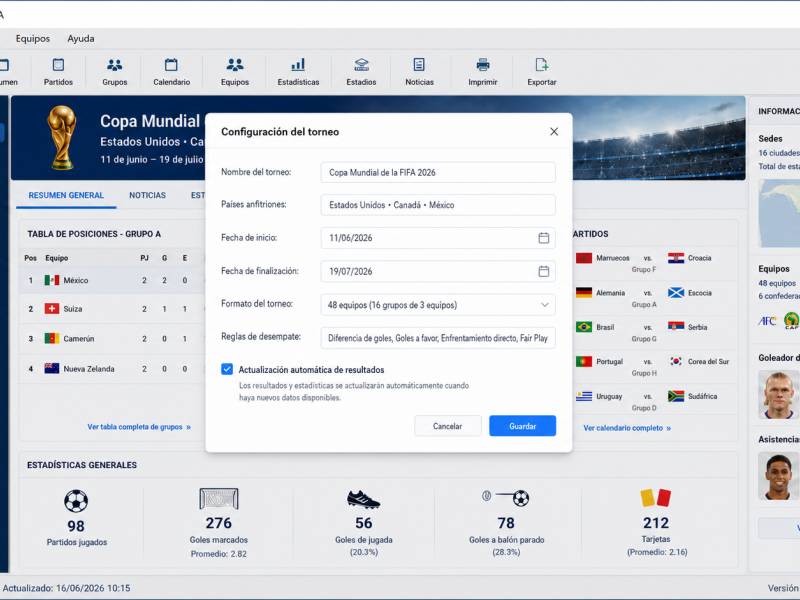
Task: Click the Sedes map thumbnail
Action: coord(779,213)
